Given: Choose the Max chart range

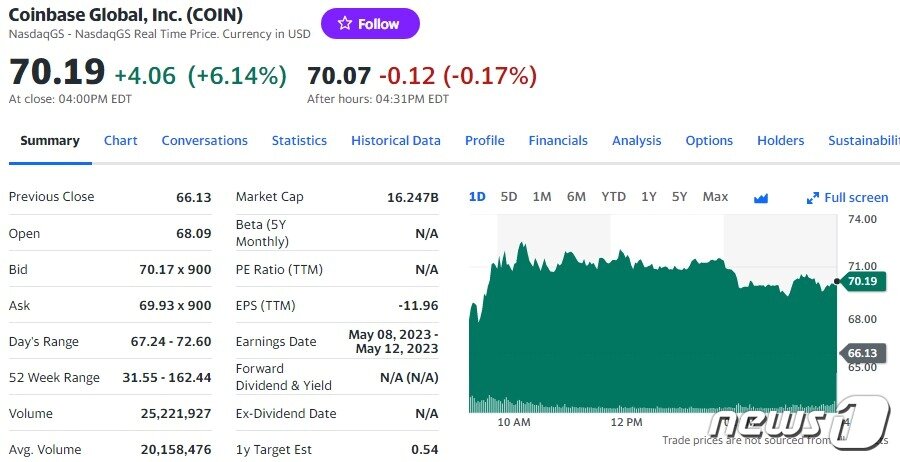Looking at the screenshot, I should click(x=715, y=197).
